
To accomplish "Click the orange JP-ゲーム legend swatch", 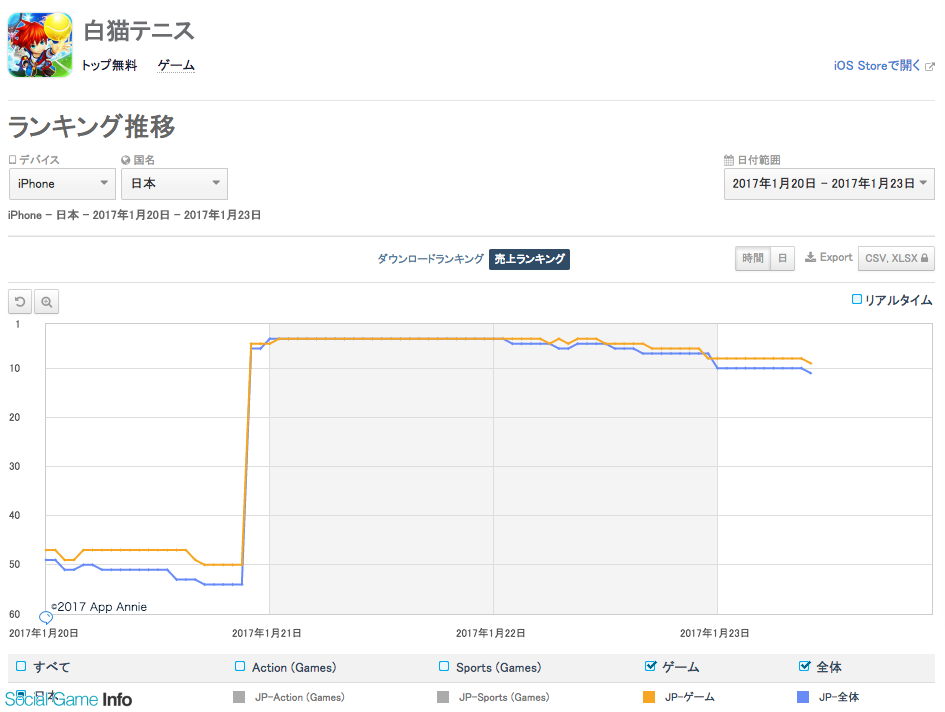I will click(649, 697).
